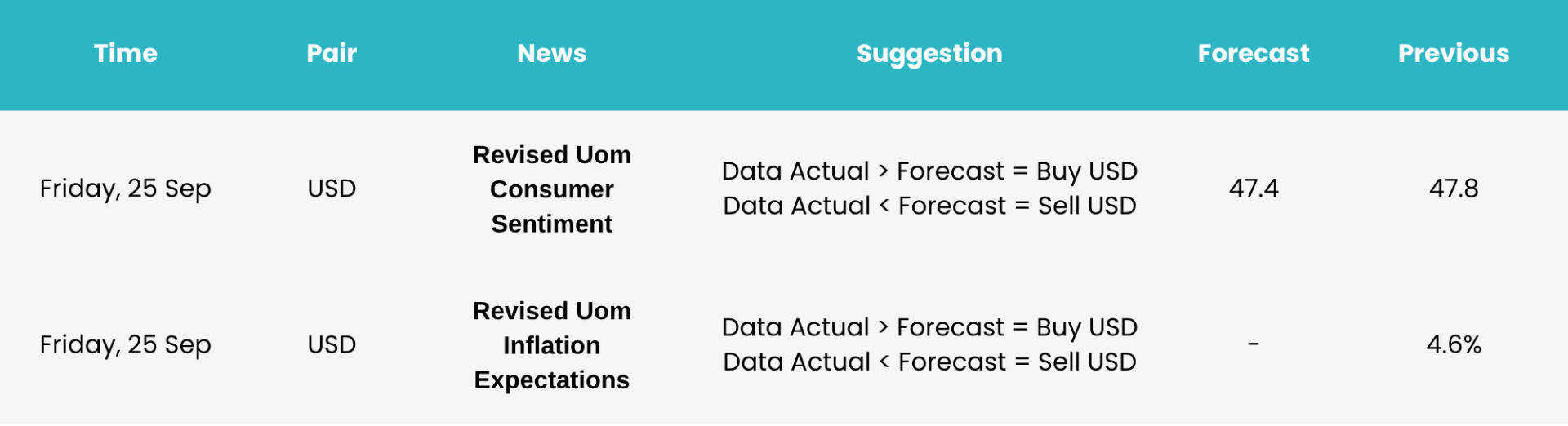Select the Pair column header

(x=332, y=53)
